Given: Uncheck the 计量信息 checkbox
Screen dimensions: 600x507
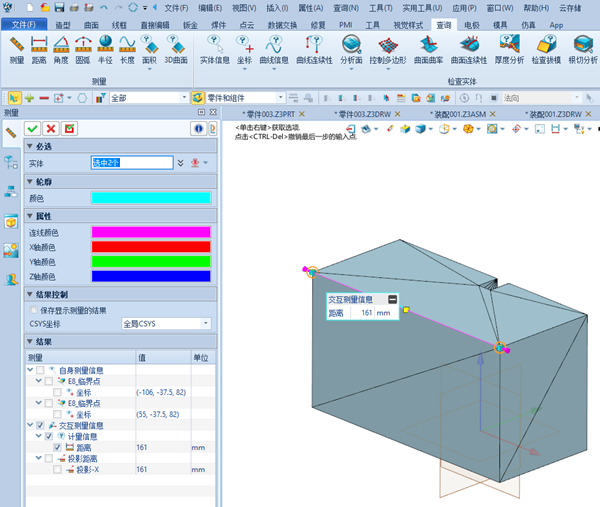Looking at the screenshot, I should (49, 436).
